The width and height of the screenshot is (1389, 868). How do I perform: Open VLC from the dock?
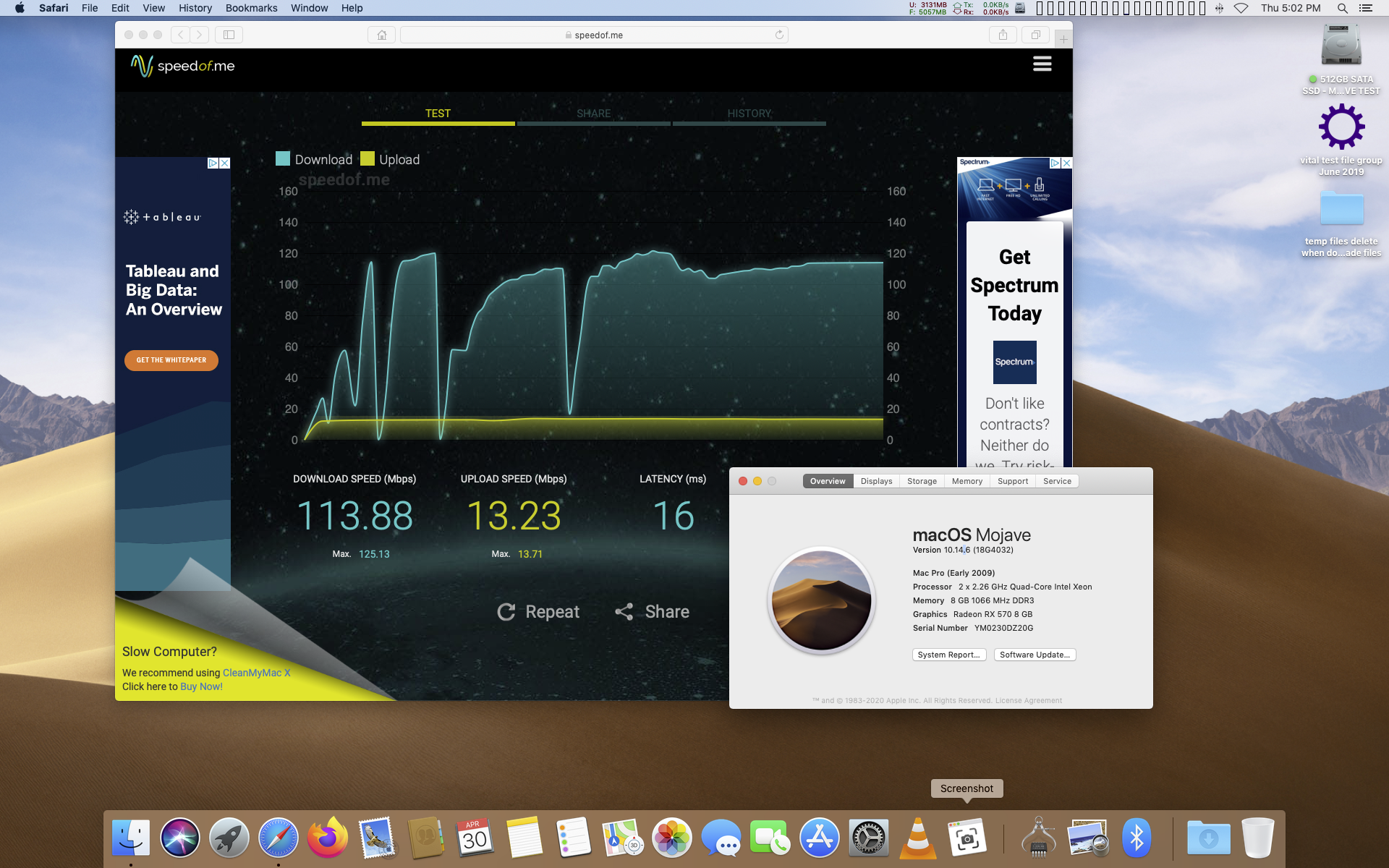pos(917,838)
